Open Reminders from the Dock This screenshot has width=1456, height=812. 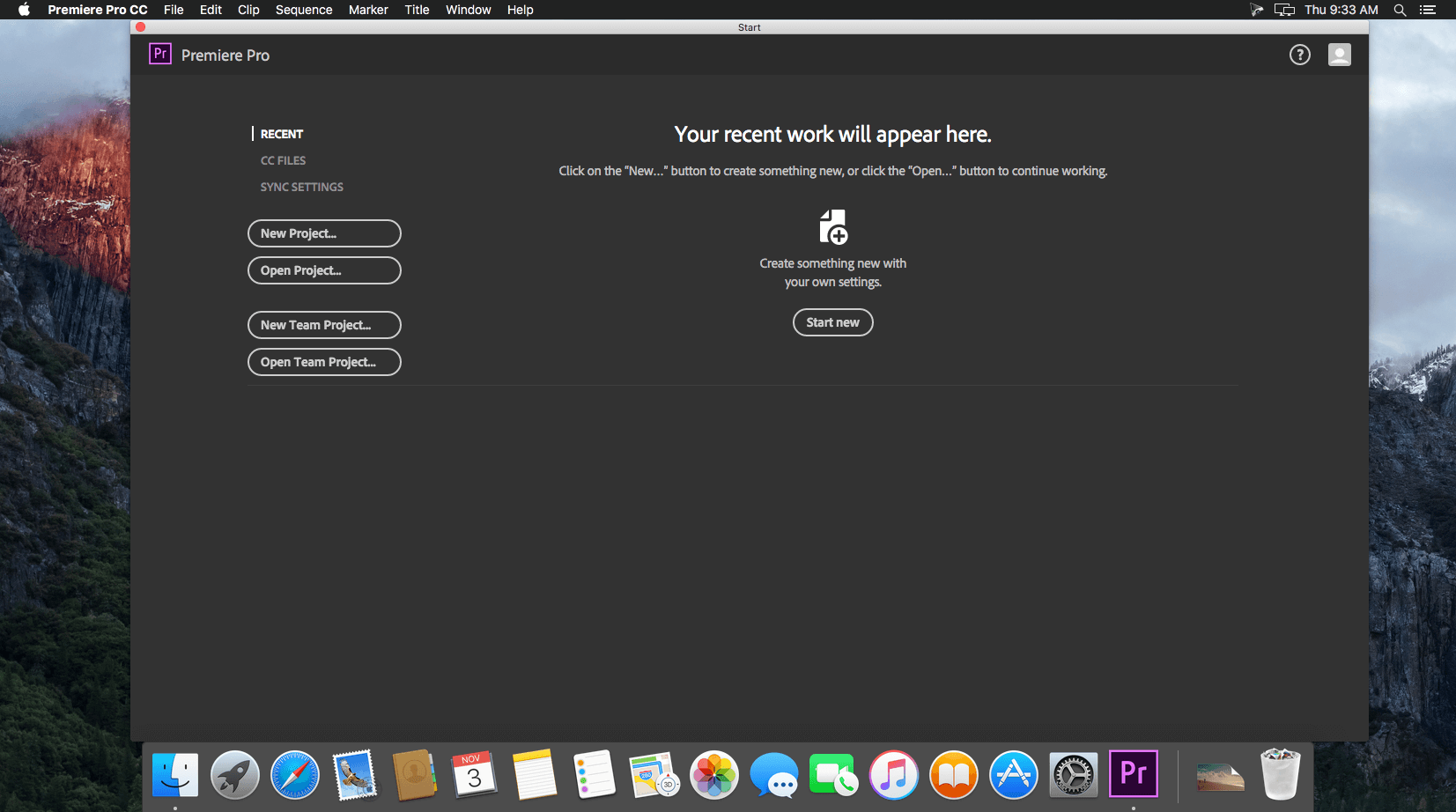point(595,775)
